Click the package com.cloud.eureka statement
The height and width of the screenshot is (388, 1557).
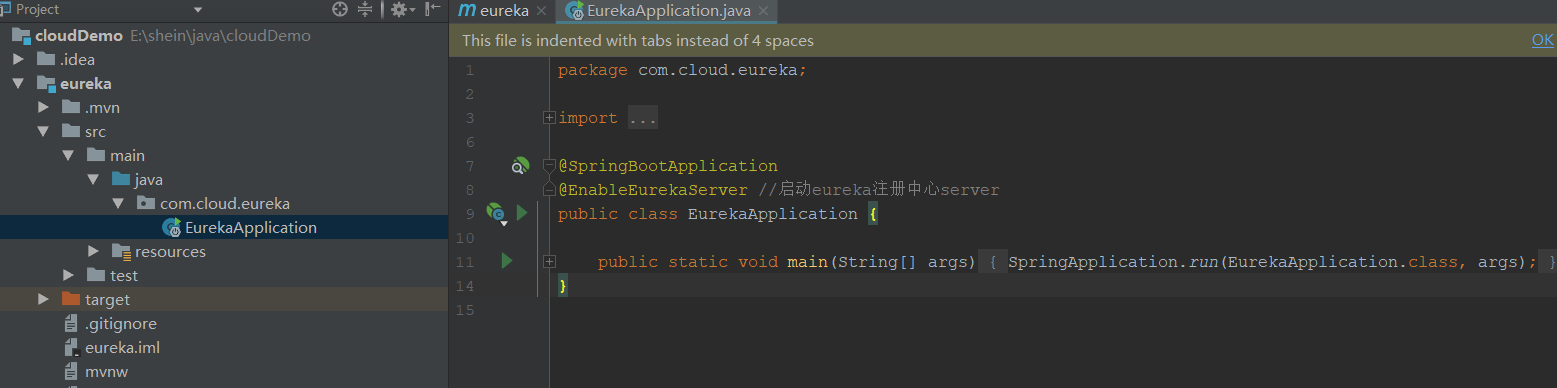click(x=682, y=70)
